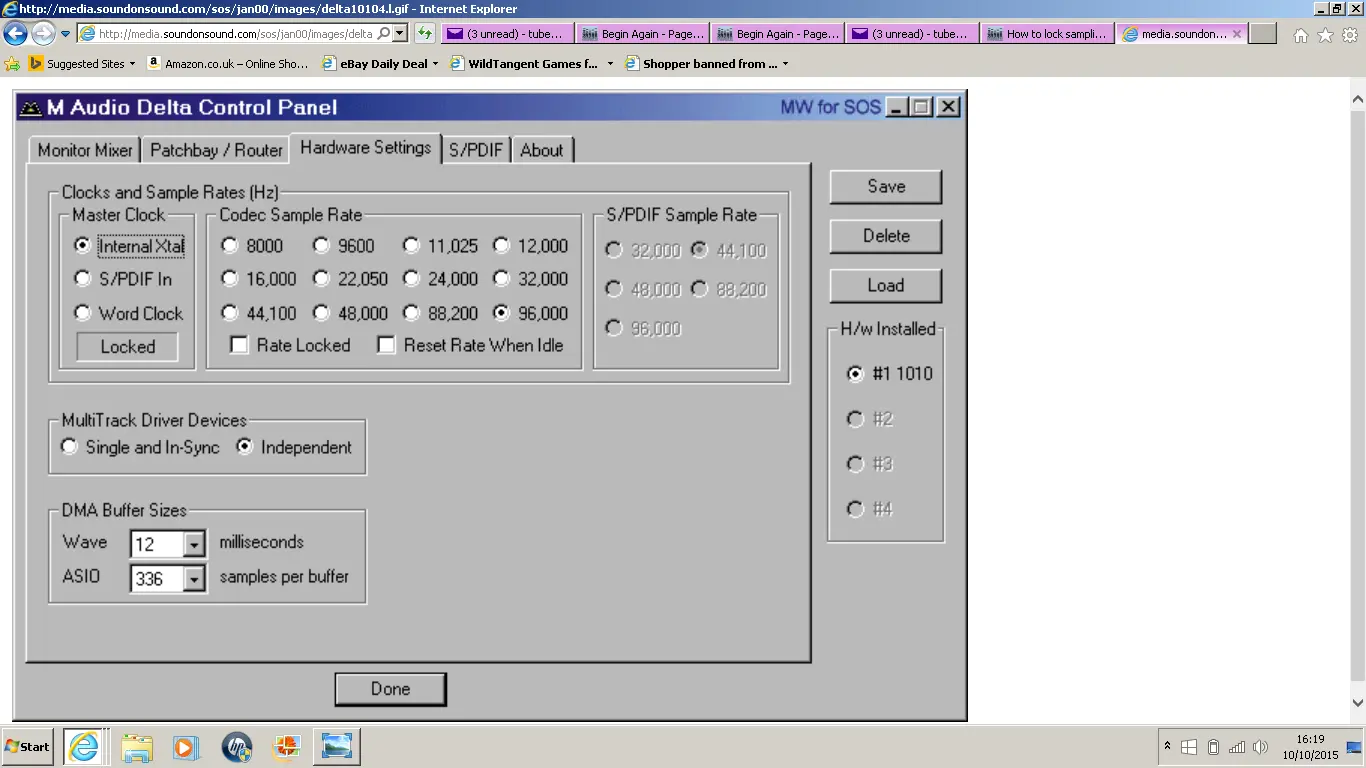
Task: Click the Internet Explorer taskbar icon
Action: tap(85, 747)
